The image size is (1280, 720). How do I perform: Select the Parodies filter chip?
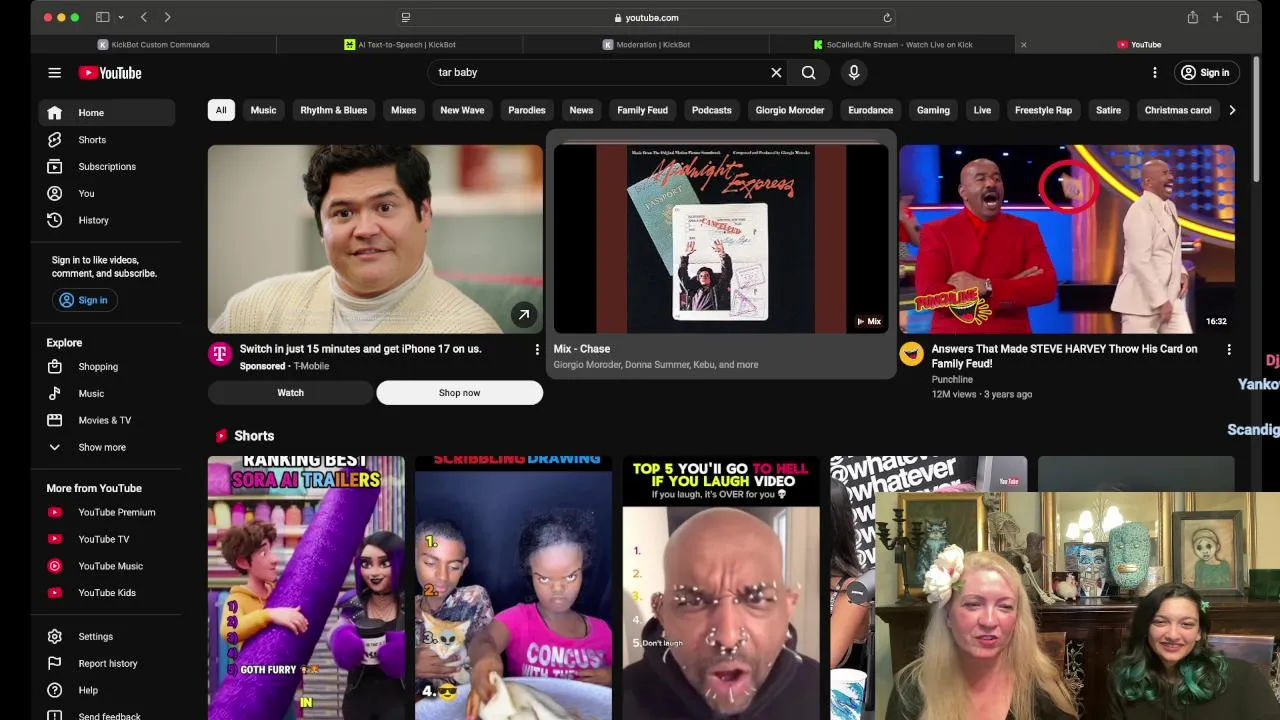526,110
